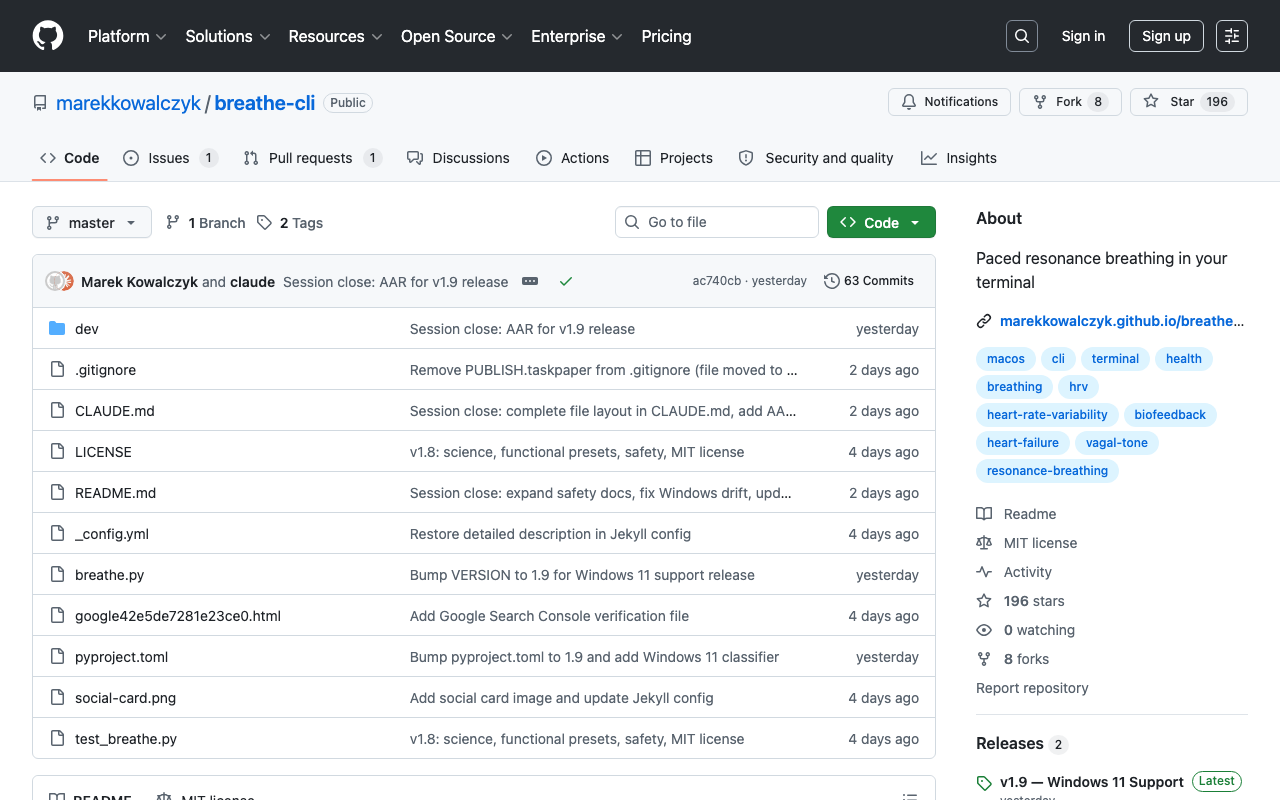Click the Sign in link

pos(1083,36)
